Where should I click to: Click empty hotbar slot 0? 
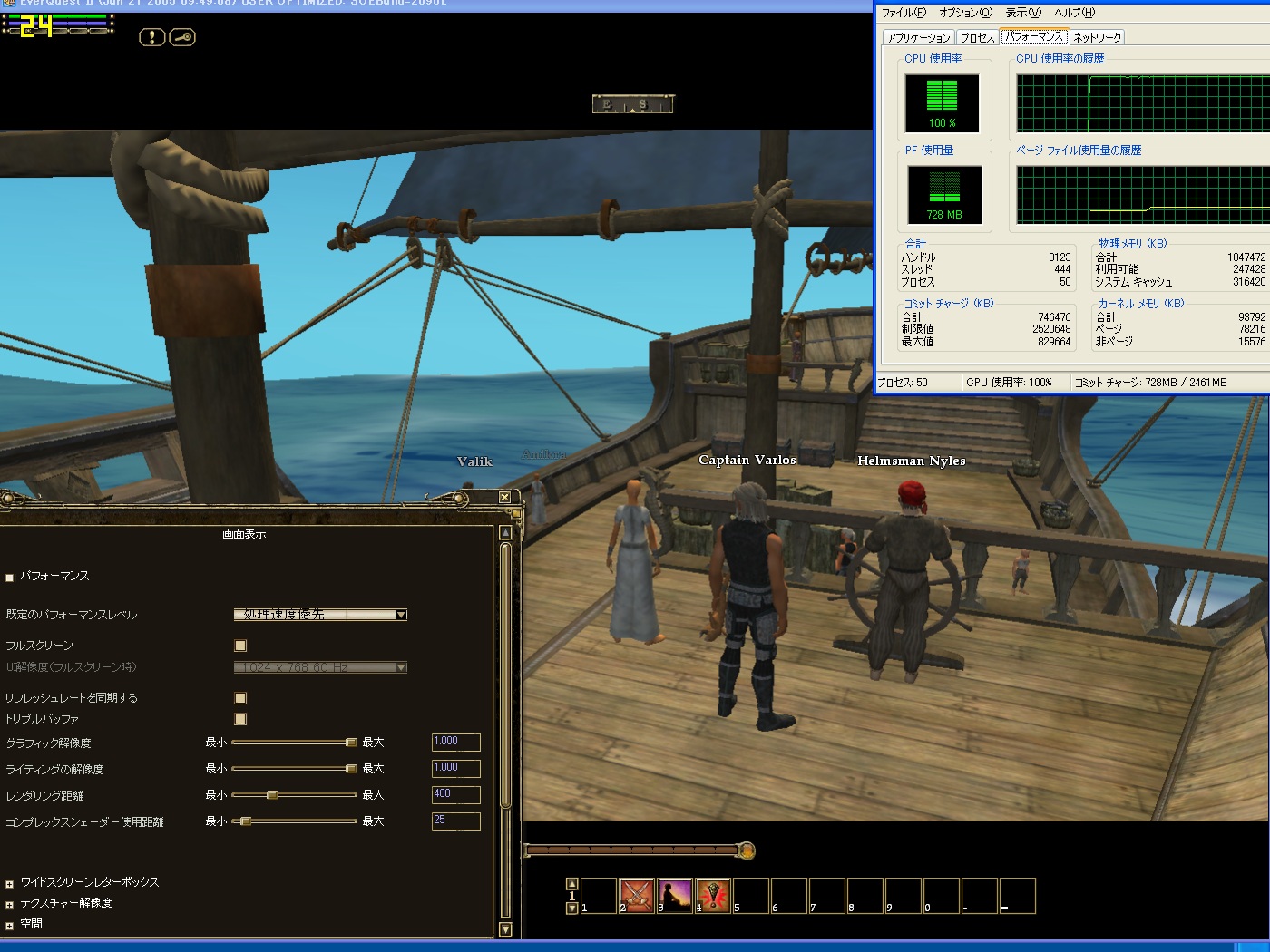click(942, 895)
